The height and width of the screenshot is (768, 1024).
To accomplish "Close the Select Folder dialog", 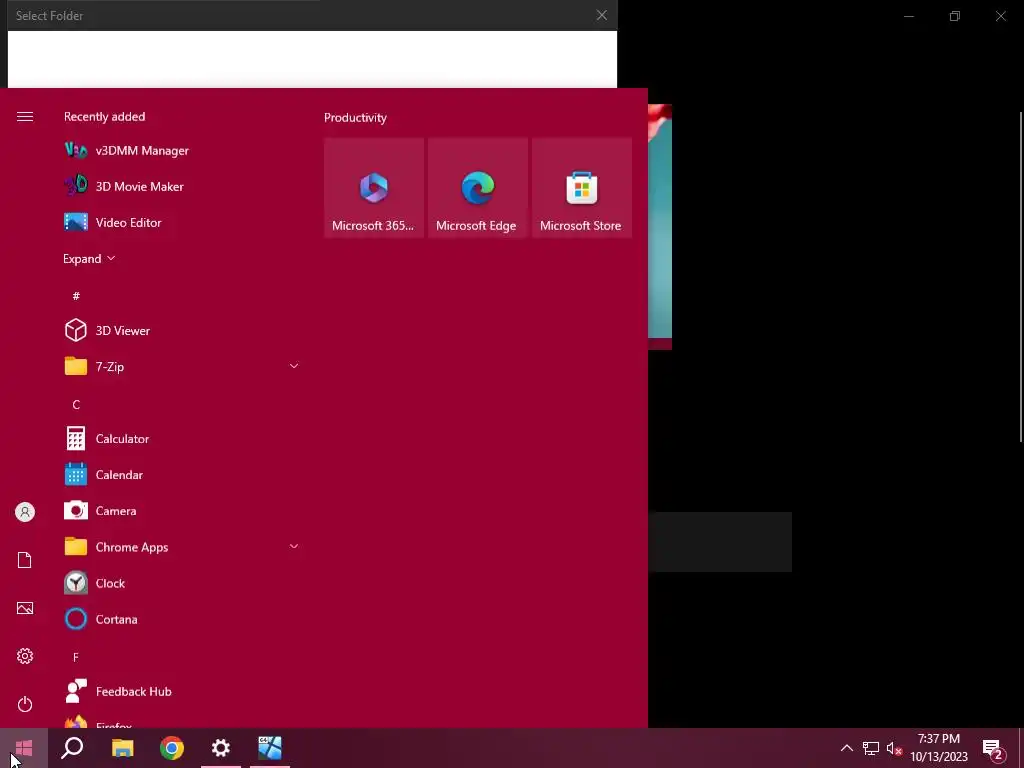I will (601, 15).
